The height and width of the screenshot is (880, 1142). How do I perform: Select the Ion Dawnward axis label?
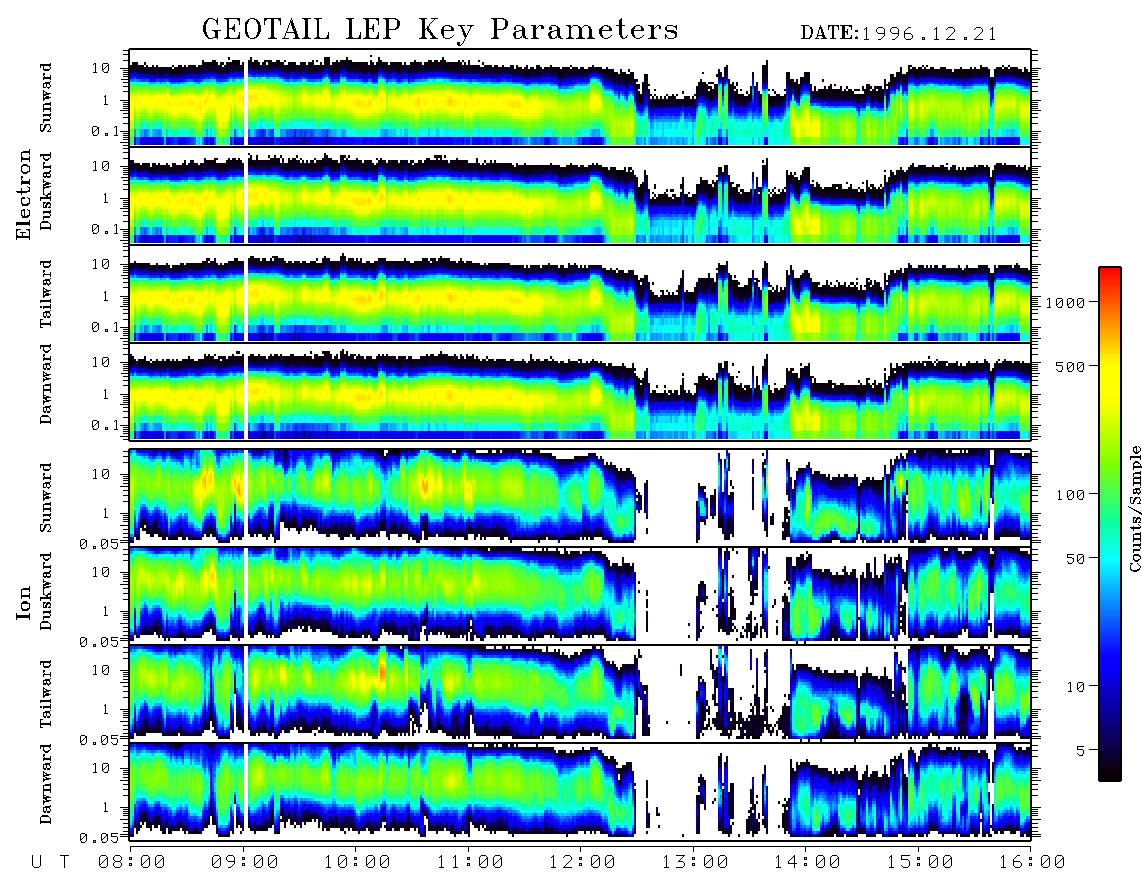coord(46,783)
